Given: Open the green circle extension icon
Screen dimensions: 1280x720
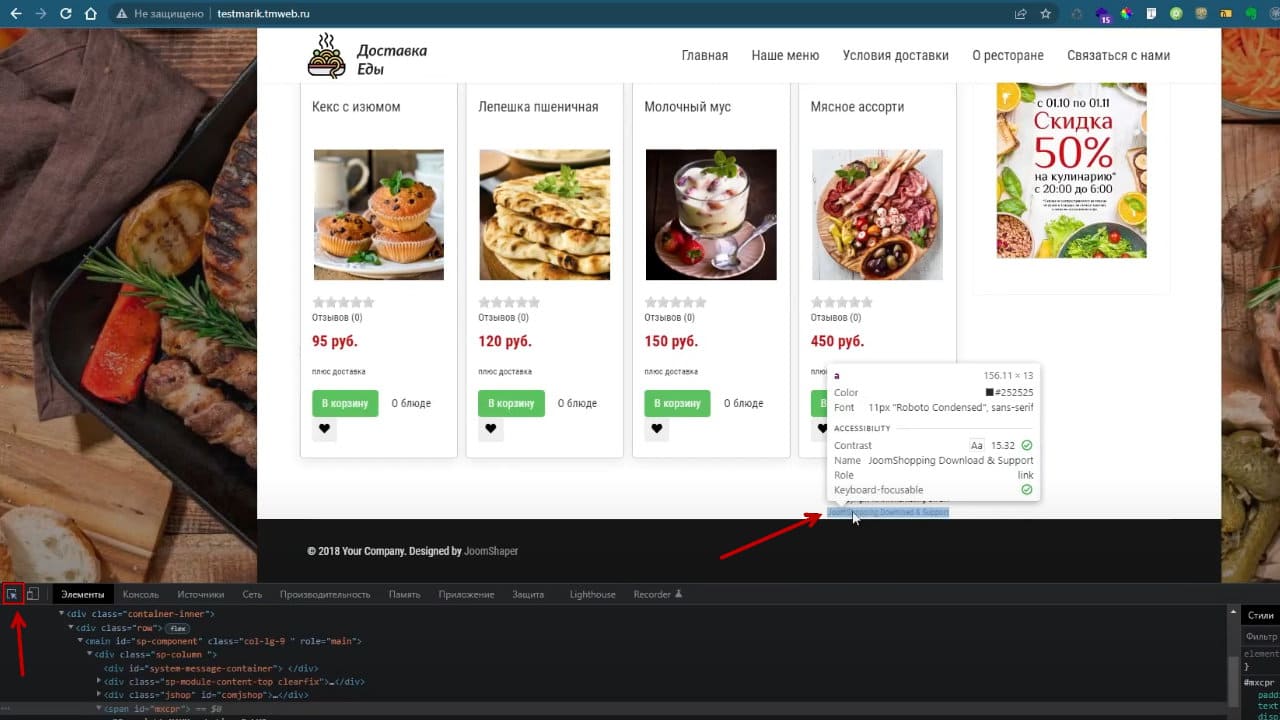Looking at the screenshot, I should (1176, 14).
